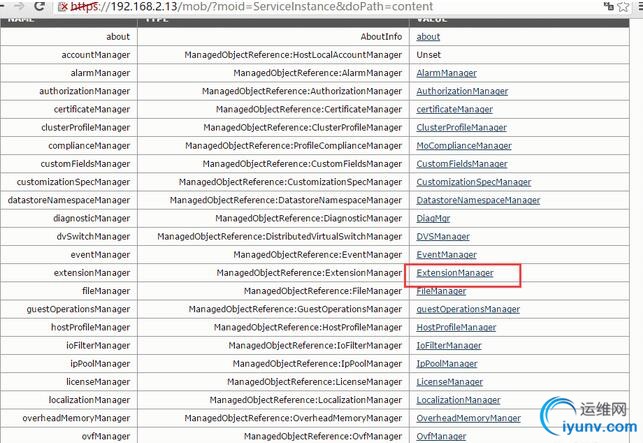Select type 'ManagedObjectReference:DistributedVirtualSwitchManager'
The width and height of the screenshot is (643, 443).
(x=280, y=236)
